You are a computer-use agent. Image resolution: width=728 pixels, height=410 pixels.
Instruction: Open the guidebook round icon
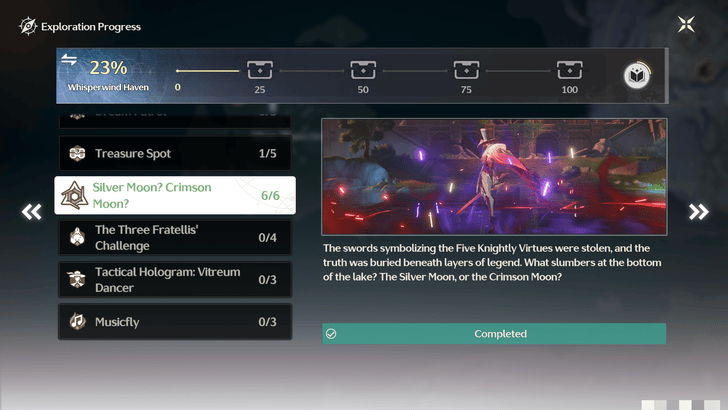click(637, 75)
